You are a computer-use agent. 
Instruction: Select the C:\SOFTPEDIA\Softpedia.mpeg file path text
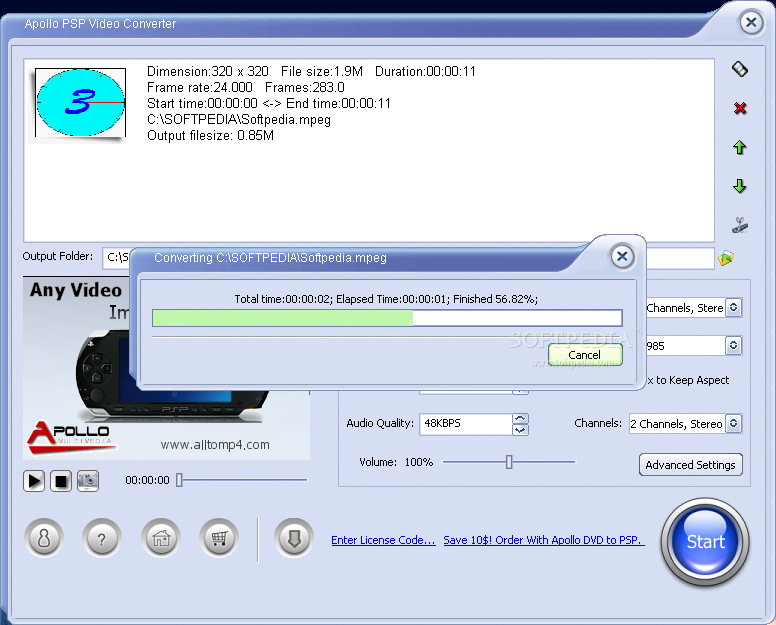coord(239,119)
